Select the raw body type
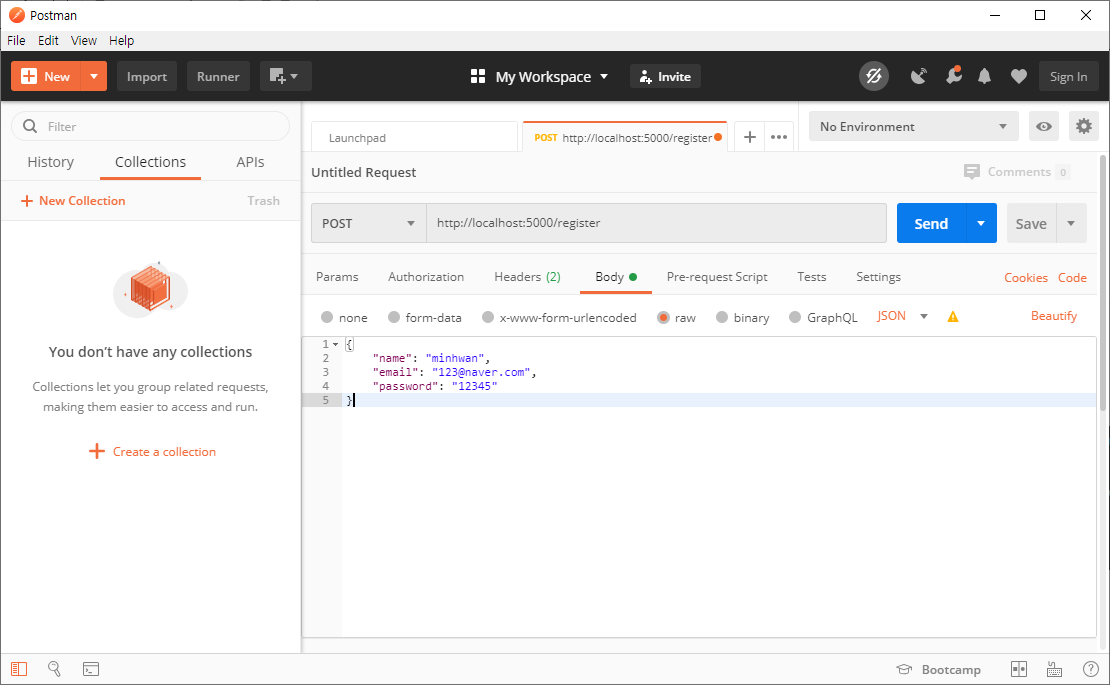Viewport: 1110px width, 685px height. click(x=663, y=317)
